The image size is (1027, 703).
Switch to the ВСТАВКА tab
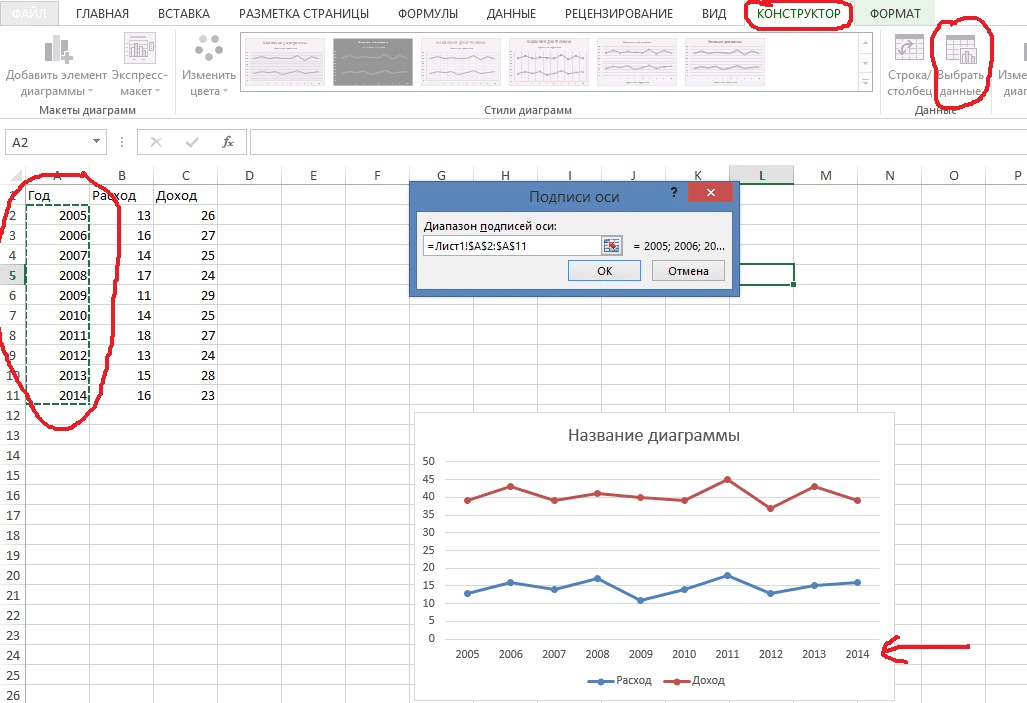183,13
